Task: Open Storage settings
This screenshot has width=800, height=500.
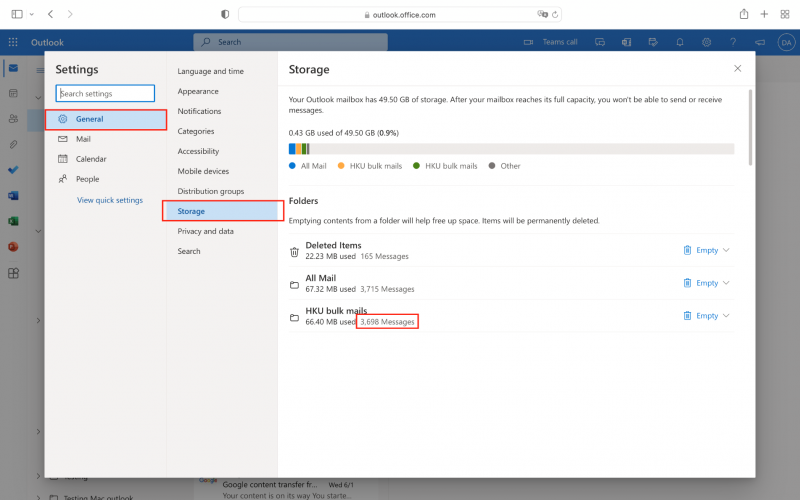Action: (x=222, y=211)
